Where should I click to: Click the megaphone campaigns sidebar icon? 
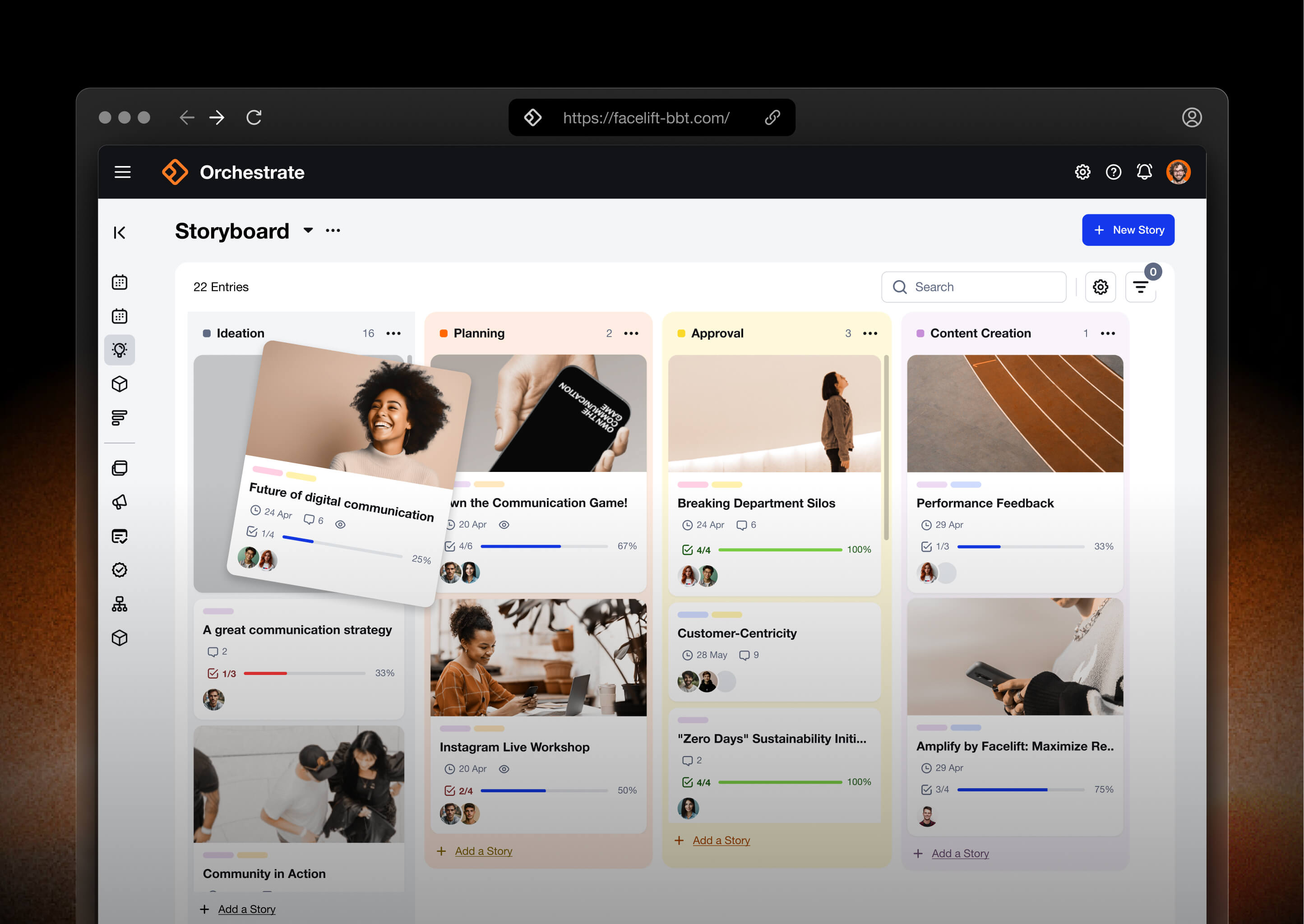[120, 502]
